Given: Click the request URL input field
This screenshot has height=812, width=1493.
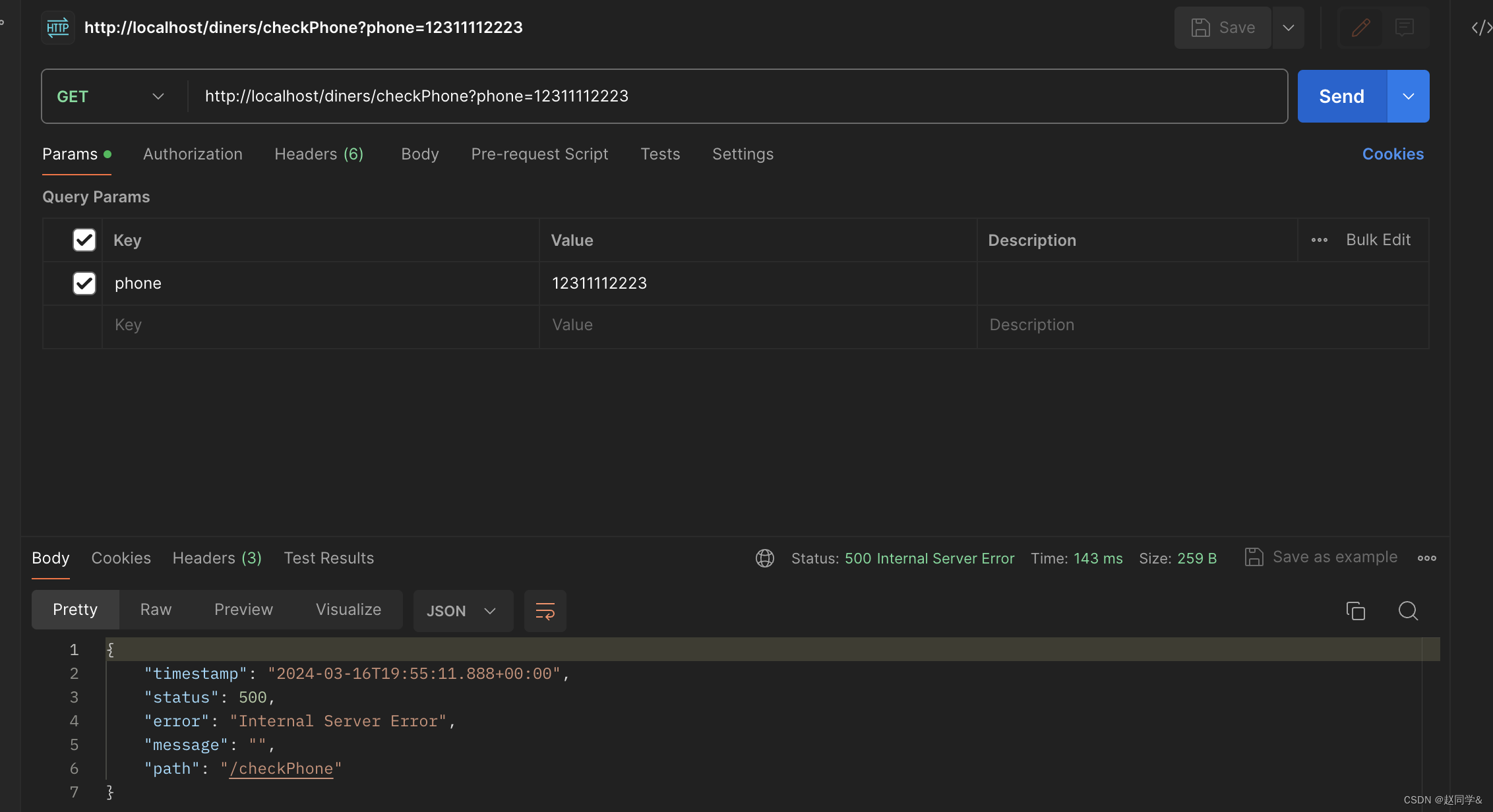Looking at the screenshot, I should tap(725, 96).
